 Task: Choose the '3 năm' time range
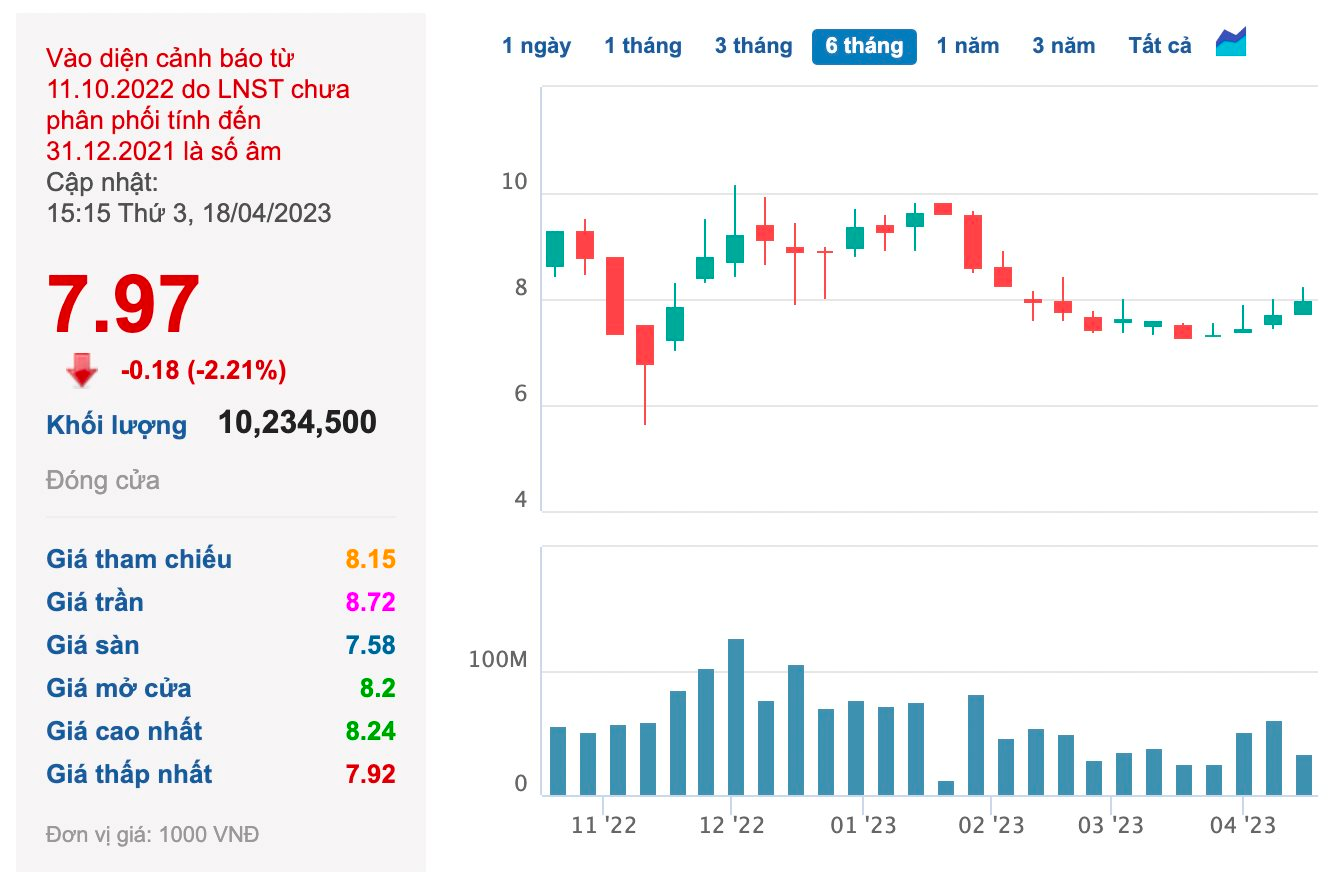[1063, 46]
